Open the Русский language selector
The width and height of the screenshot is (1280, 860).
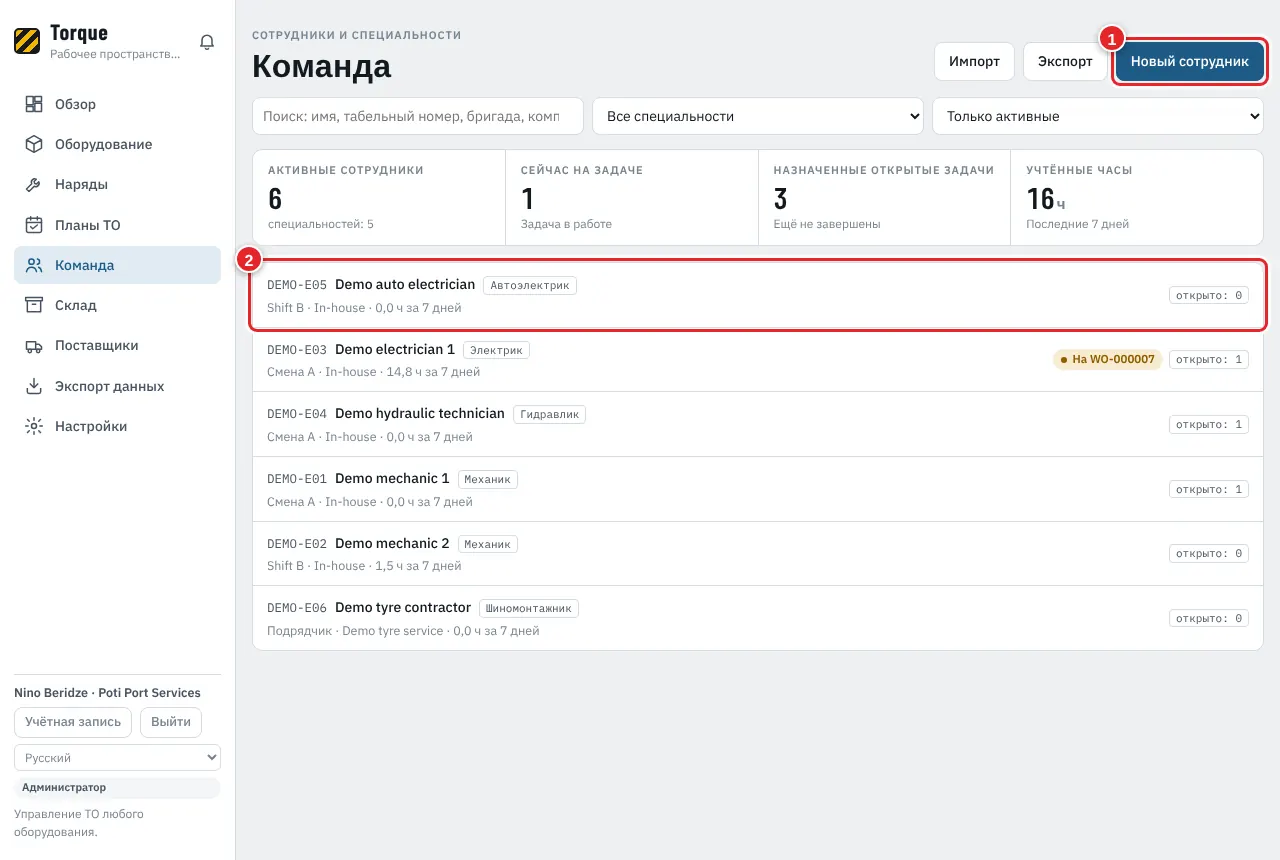click(x=117, y=758)
